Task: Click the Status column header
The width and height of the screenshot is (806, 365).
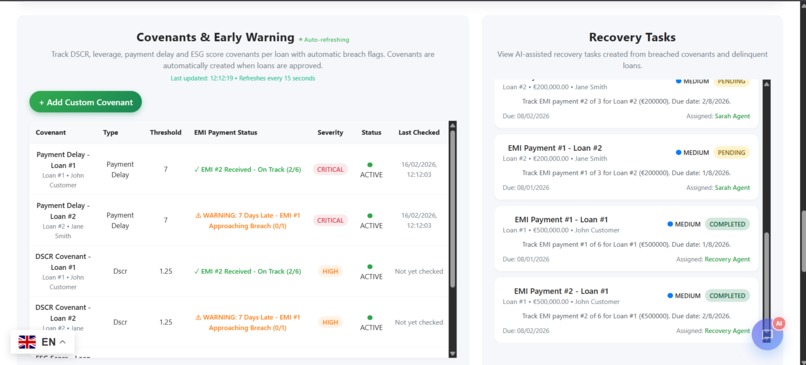Action: click(371, 132)
